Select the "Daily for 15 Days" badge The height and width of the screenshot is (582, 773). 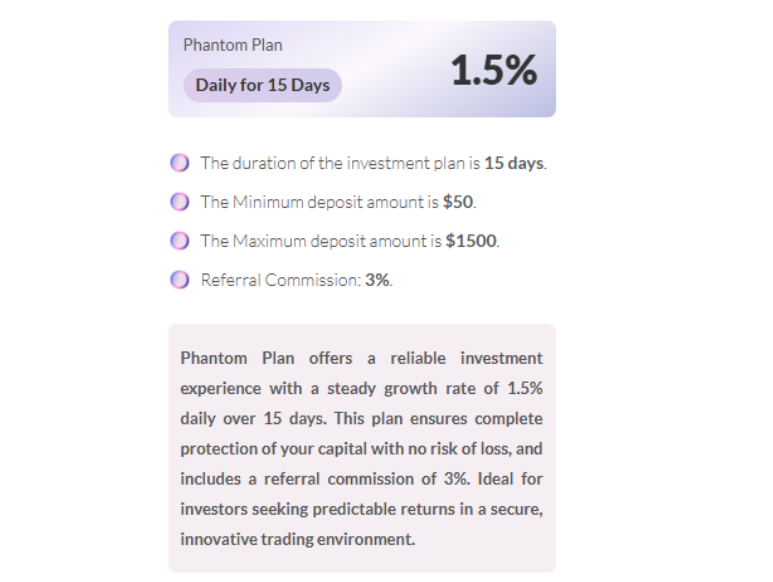(x=262, y=85)
